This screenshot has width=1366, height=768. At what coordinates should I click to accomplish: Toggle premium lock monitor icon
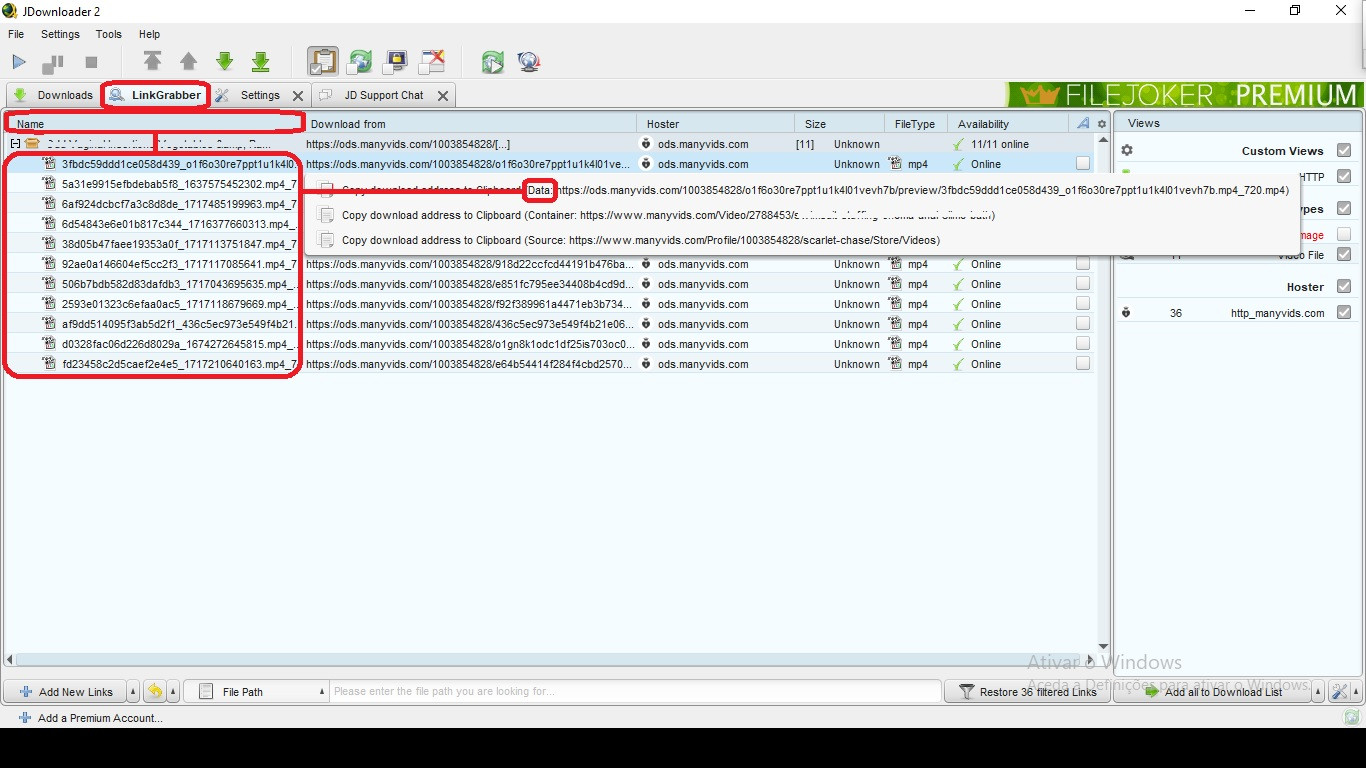click(x=395, y=62)
